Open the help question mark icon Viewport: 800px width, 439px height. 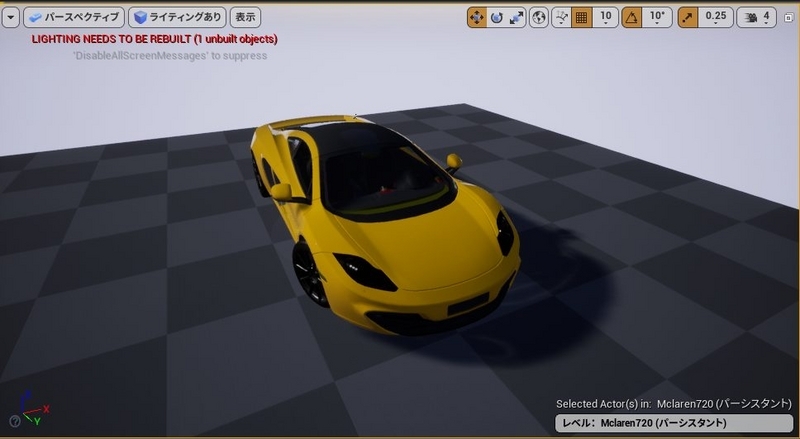(x=15, y=421)
